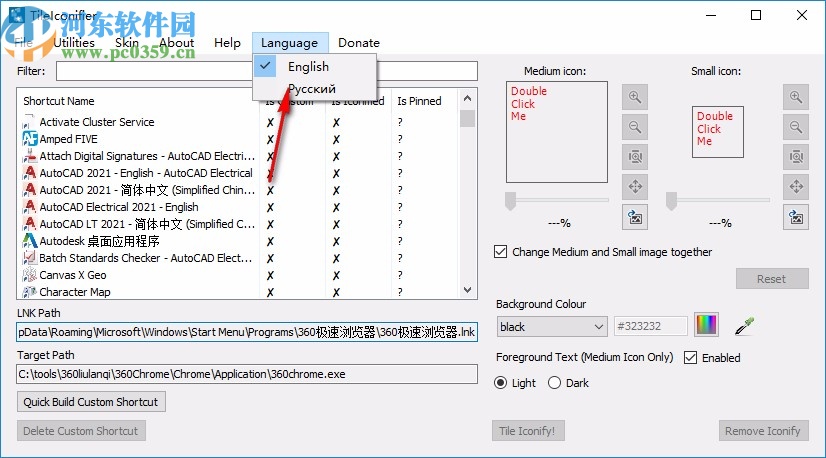The width and height of the screenshot is (826, 458).
Task: Zoom out the medium icon
Action: 635,127
